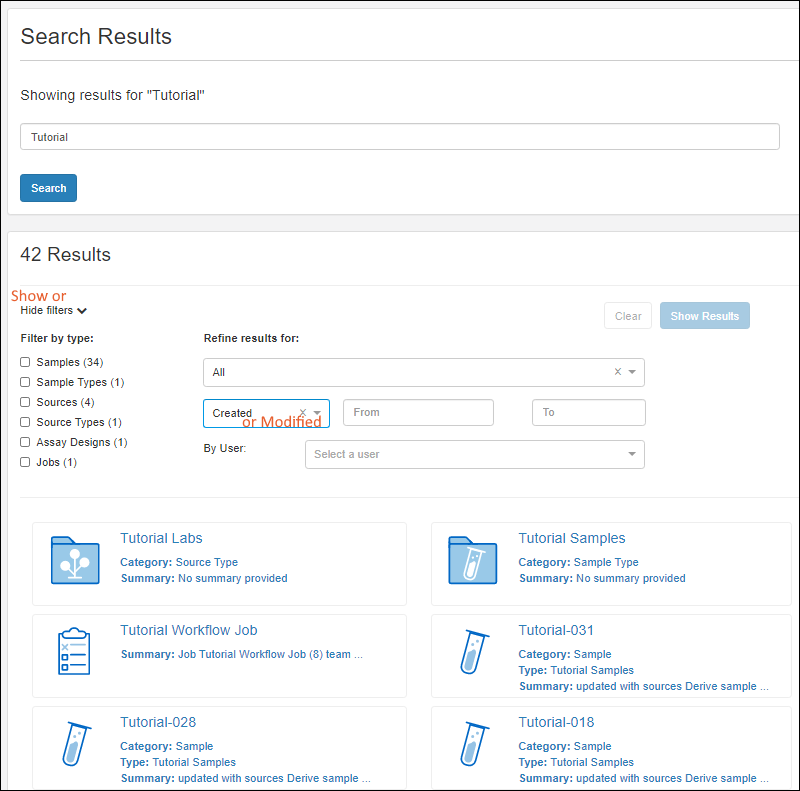Screen dimensions: 800x791
Task: Enable the Sources (4) filter checkbox
Action: tap(26, 402)
